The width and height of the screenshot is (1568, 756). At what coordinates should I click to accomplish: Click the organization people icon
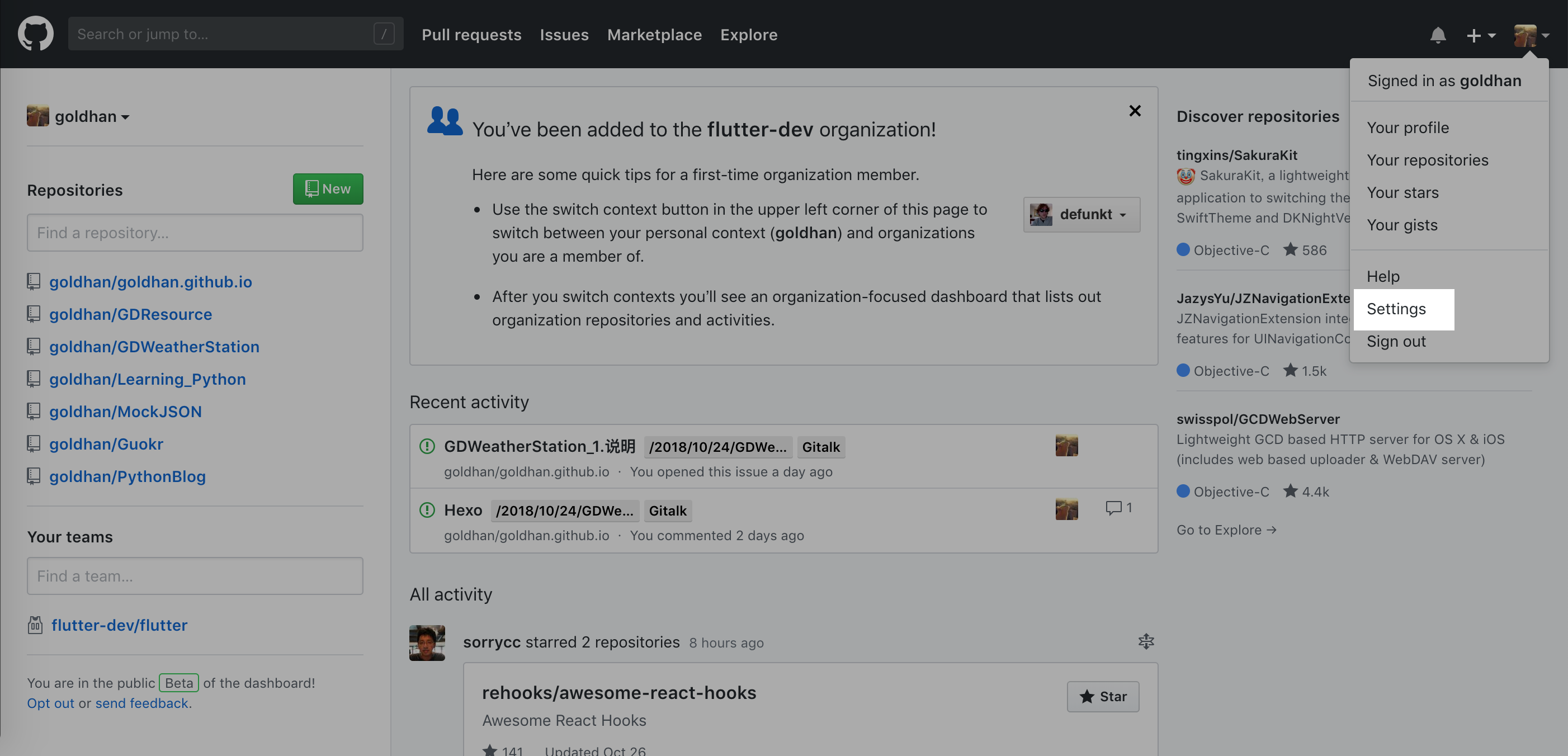coord(445,121)
